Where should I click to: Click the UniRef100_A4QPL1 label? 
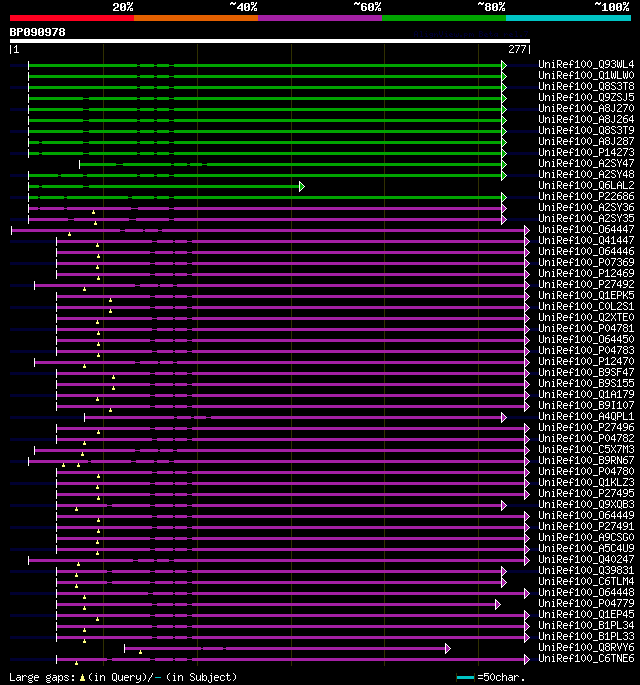(x=586, y=417)
